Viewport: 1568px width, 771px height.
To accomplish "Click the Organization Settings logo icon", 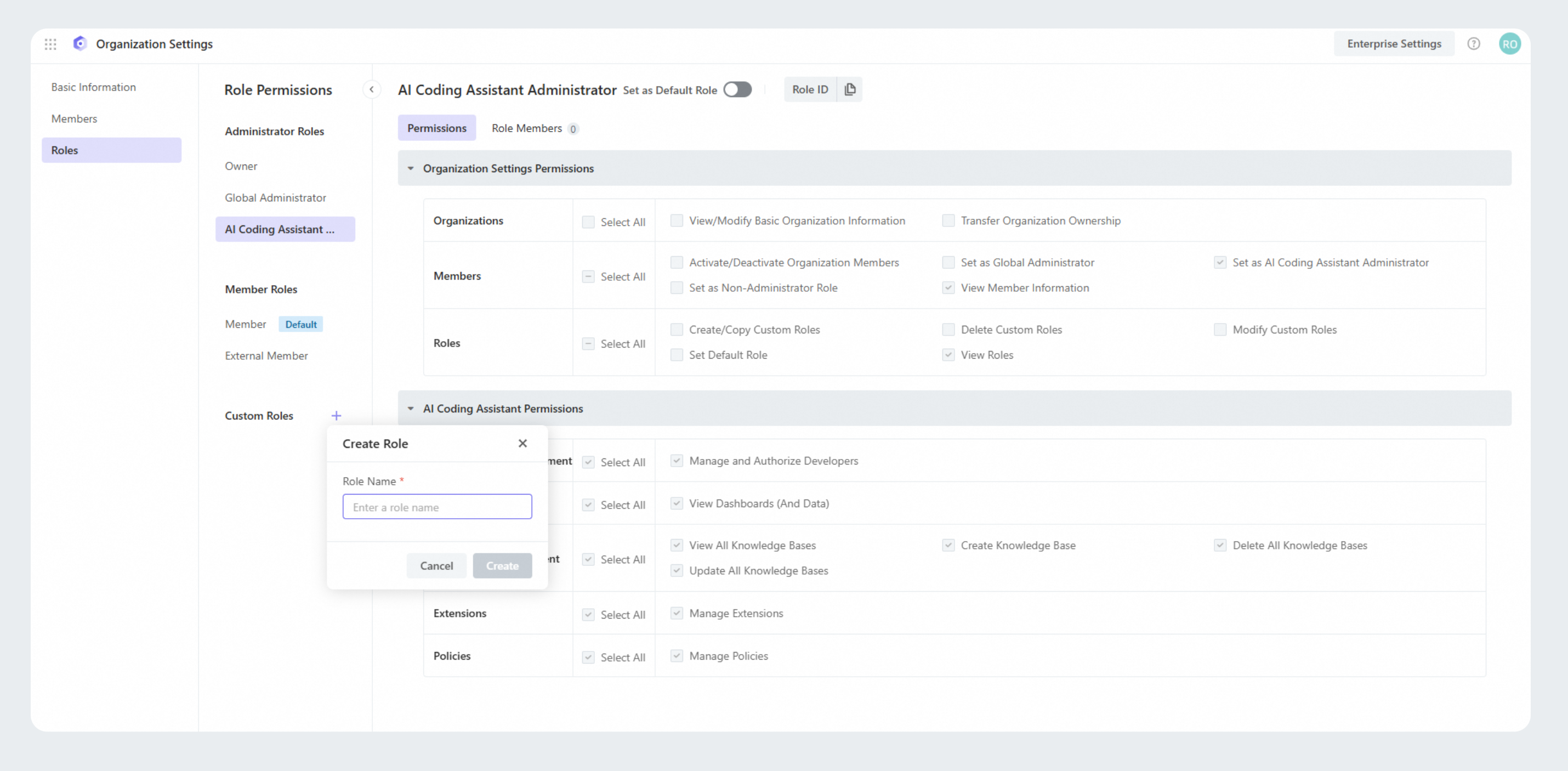I will coord(79,44).
